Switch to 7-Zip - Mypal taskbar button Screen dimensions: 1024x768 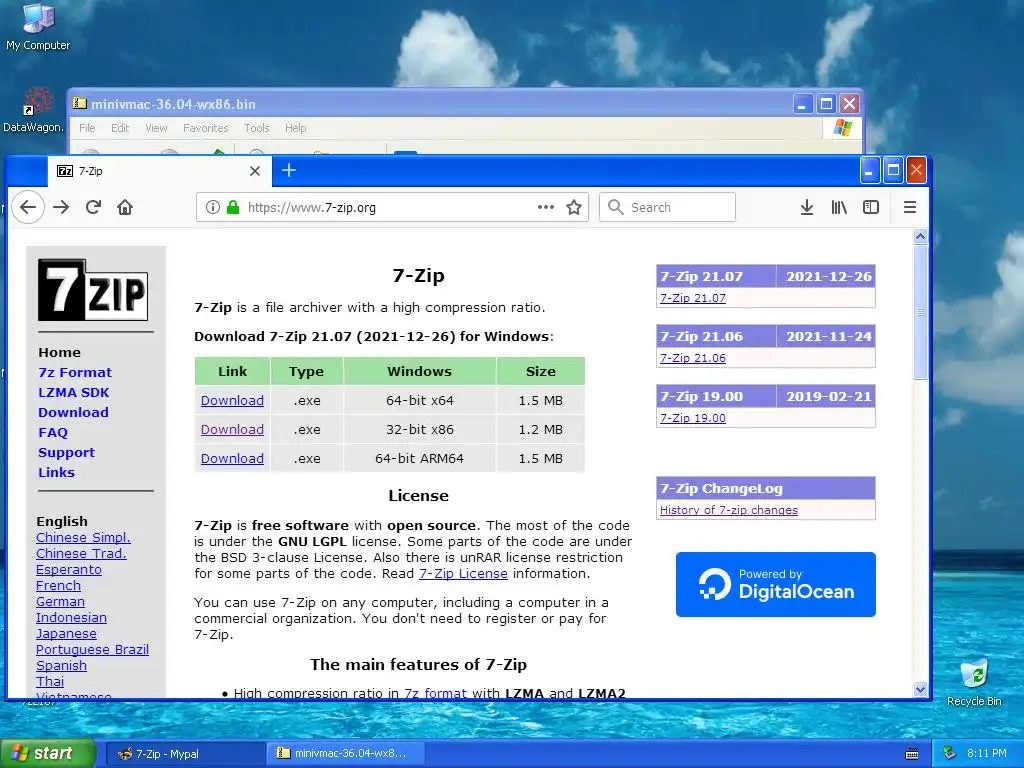pos(184,754)
